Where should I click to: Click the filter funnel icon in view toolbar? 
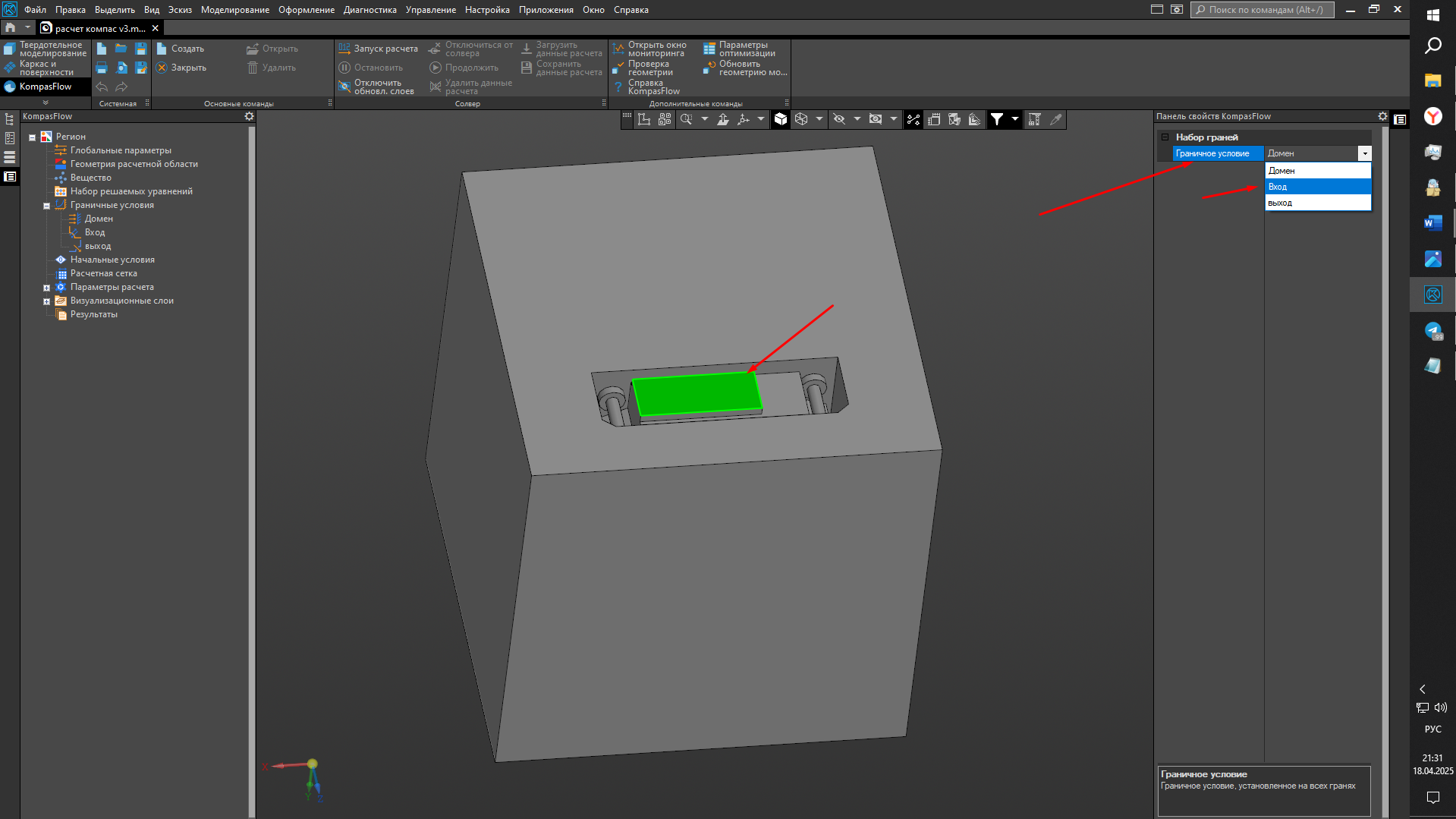[997, 119]
